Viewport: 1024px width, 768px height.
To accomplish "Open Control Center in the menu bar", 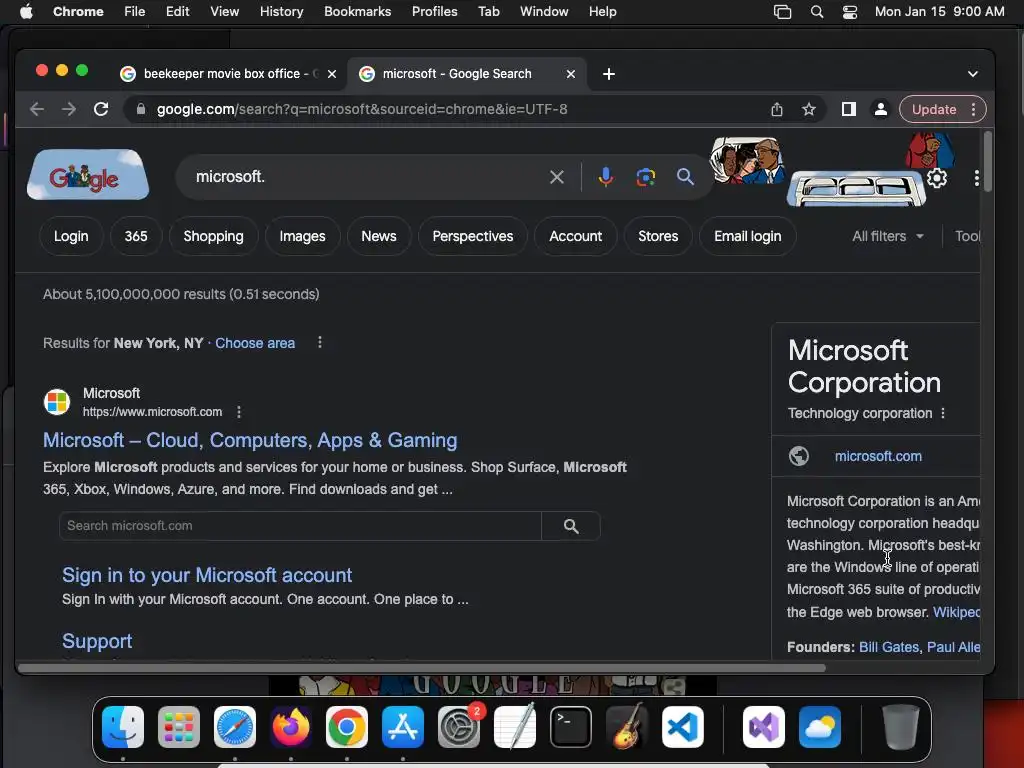I will click(850, 12).
